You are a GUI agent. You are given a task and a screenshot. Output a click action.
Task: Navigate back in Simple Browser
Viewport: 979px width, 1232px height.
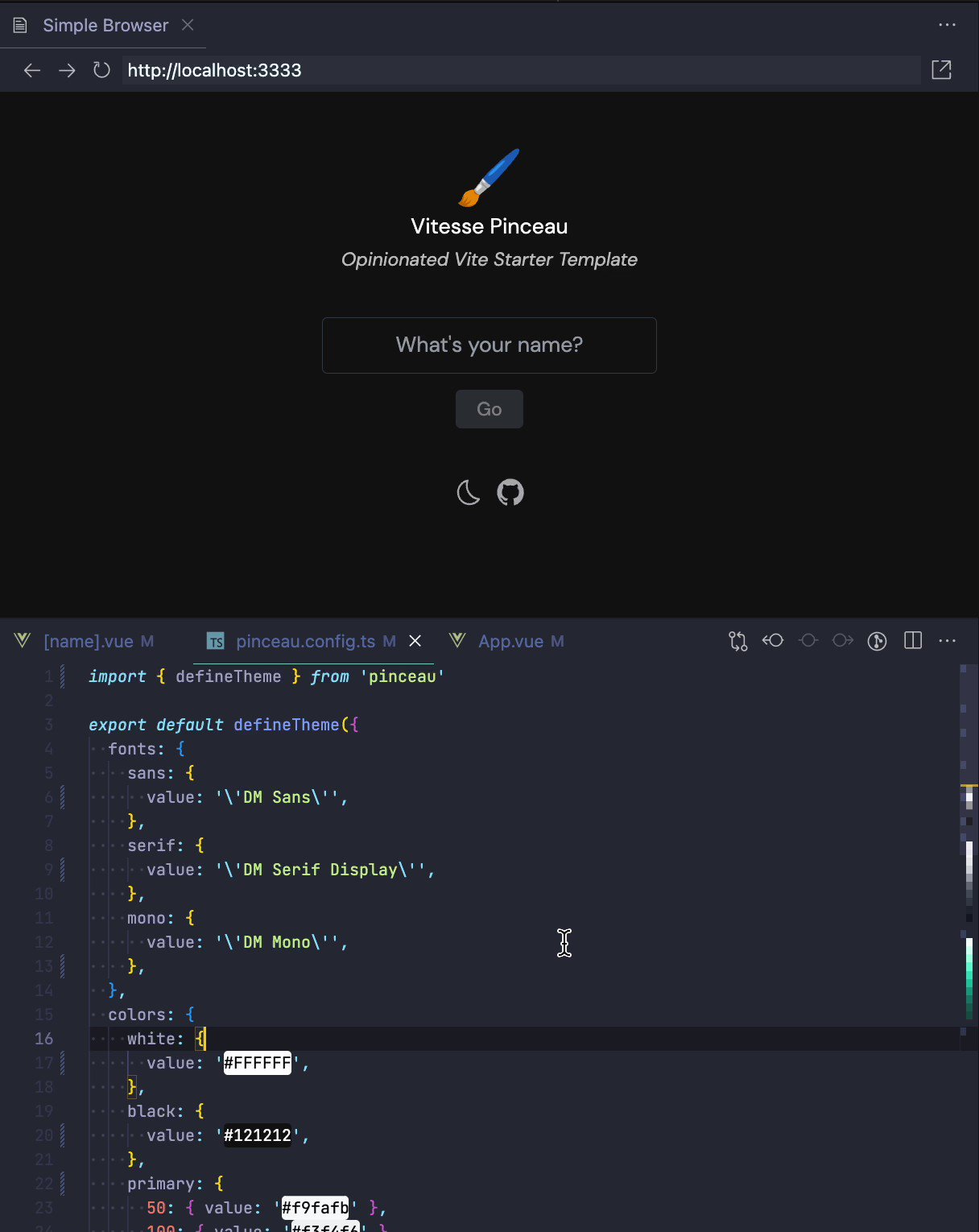coord(31,70)
